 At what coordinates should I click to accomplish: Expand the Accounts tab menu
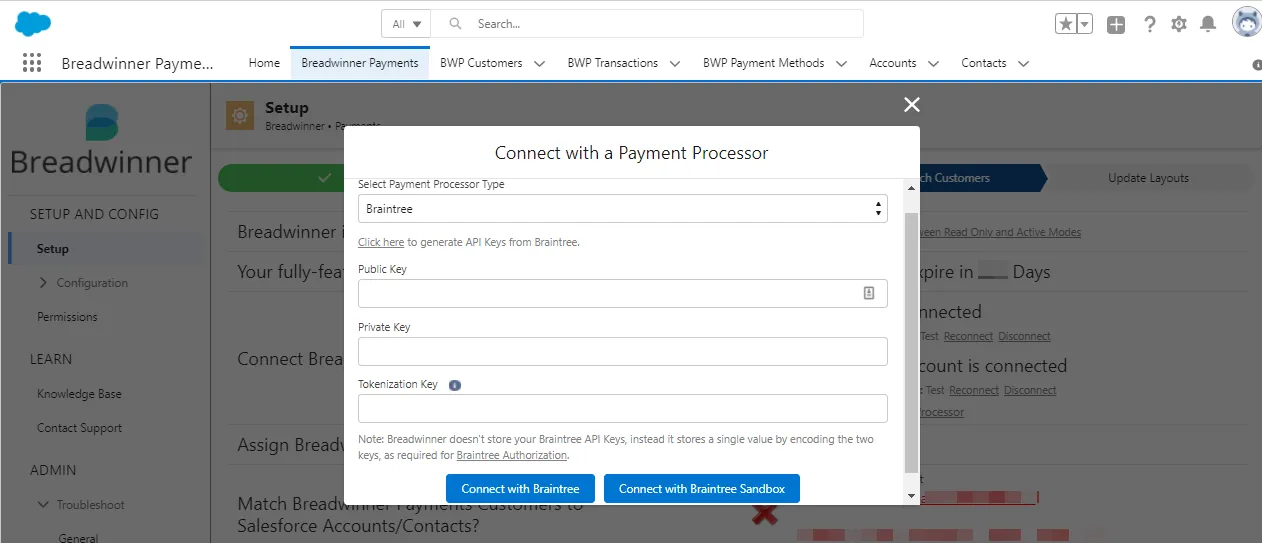[933, 63]
